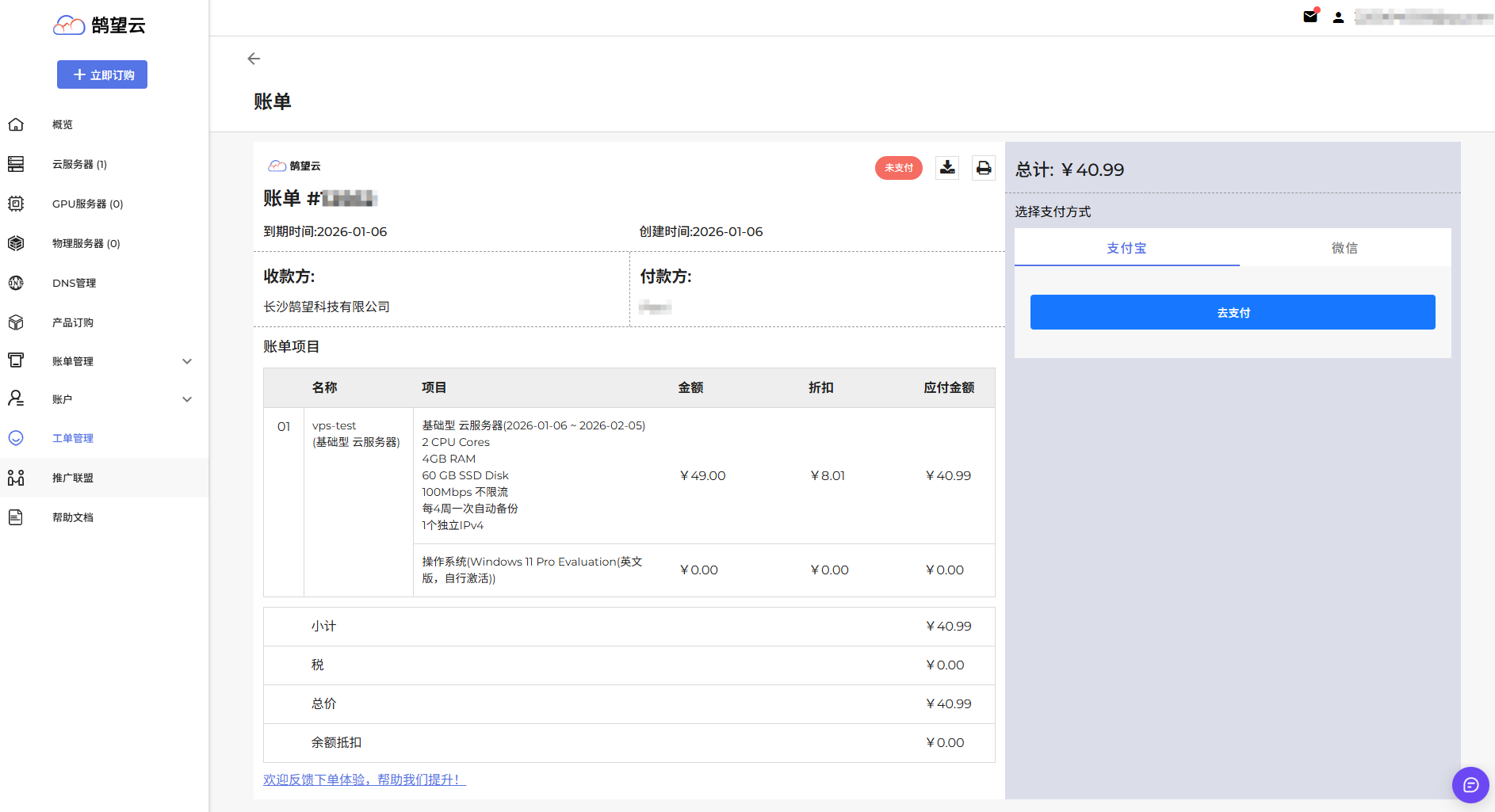Viewport: 1495px width, 812px height.
Task: Open the user profile icon
Action: tap(1338, 17)
